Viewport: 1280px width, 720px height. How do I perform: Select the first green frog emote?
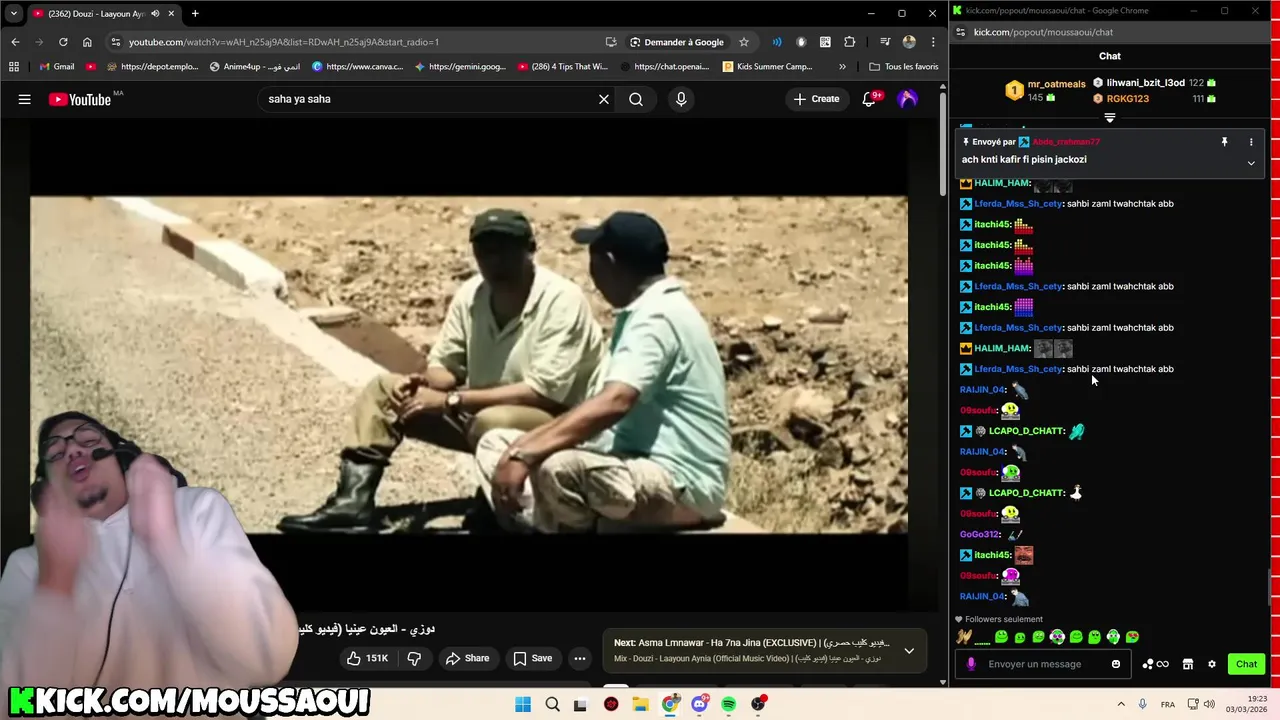coord(1001,637)
